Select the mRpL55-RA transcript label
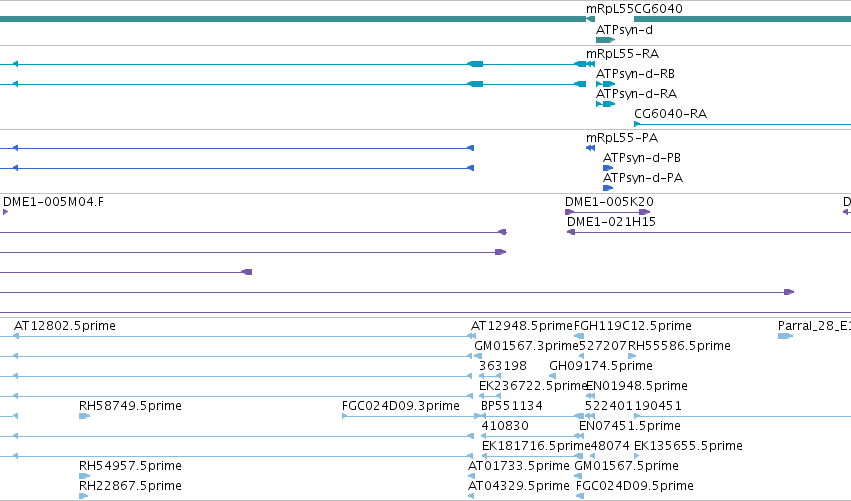 [622, 54]
